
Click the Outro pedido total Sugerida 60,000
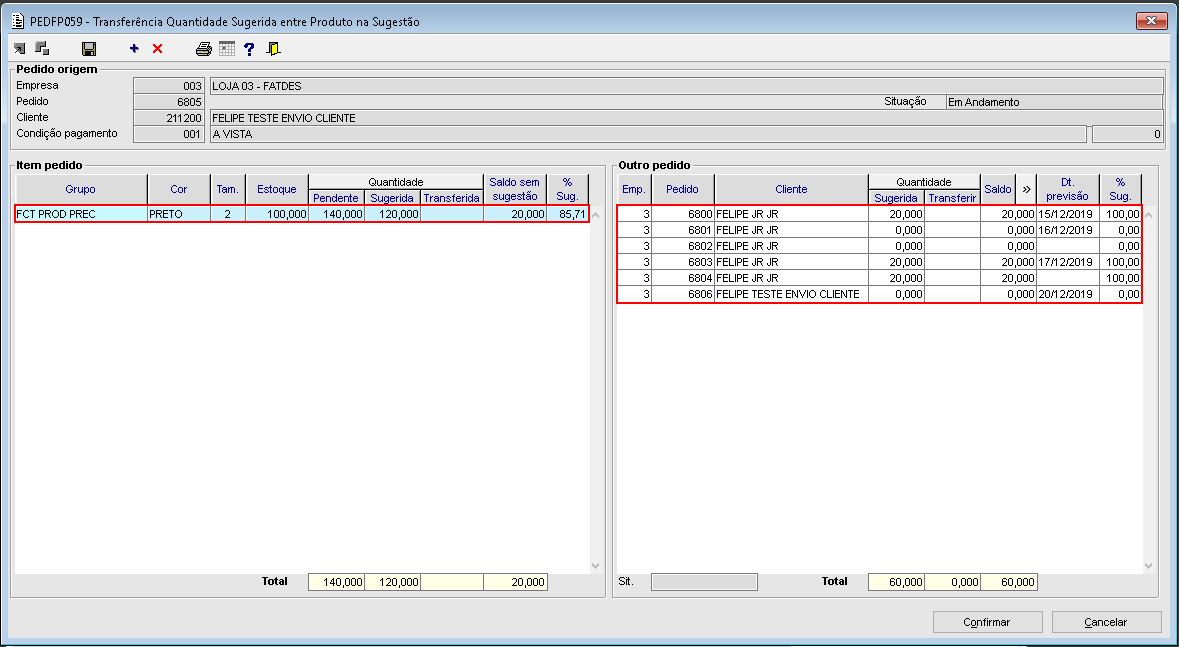coord(896,582)
